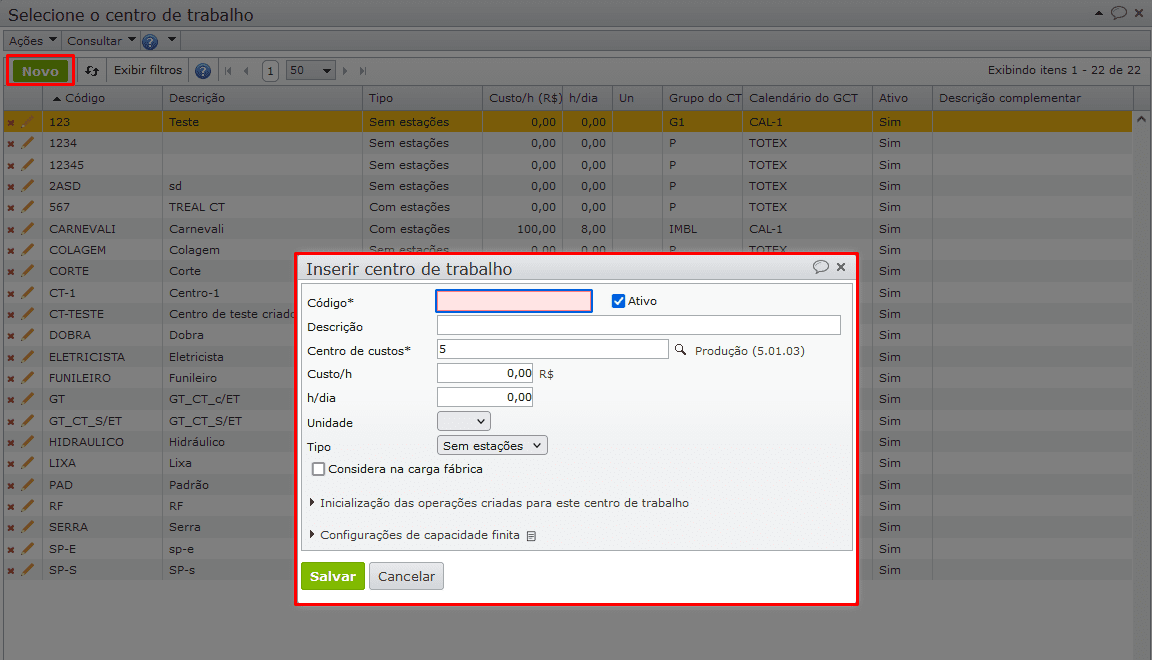1152x660 pixels.
Task: Click the magnifier beside Centro de custos
Action: tap(681, 350)
